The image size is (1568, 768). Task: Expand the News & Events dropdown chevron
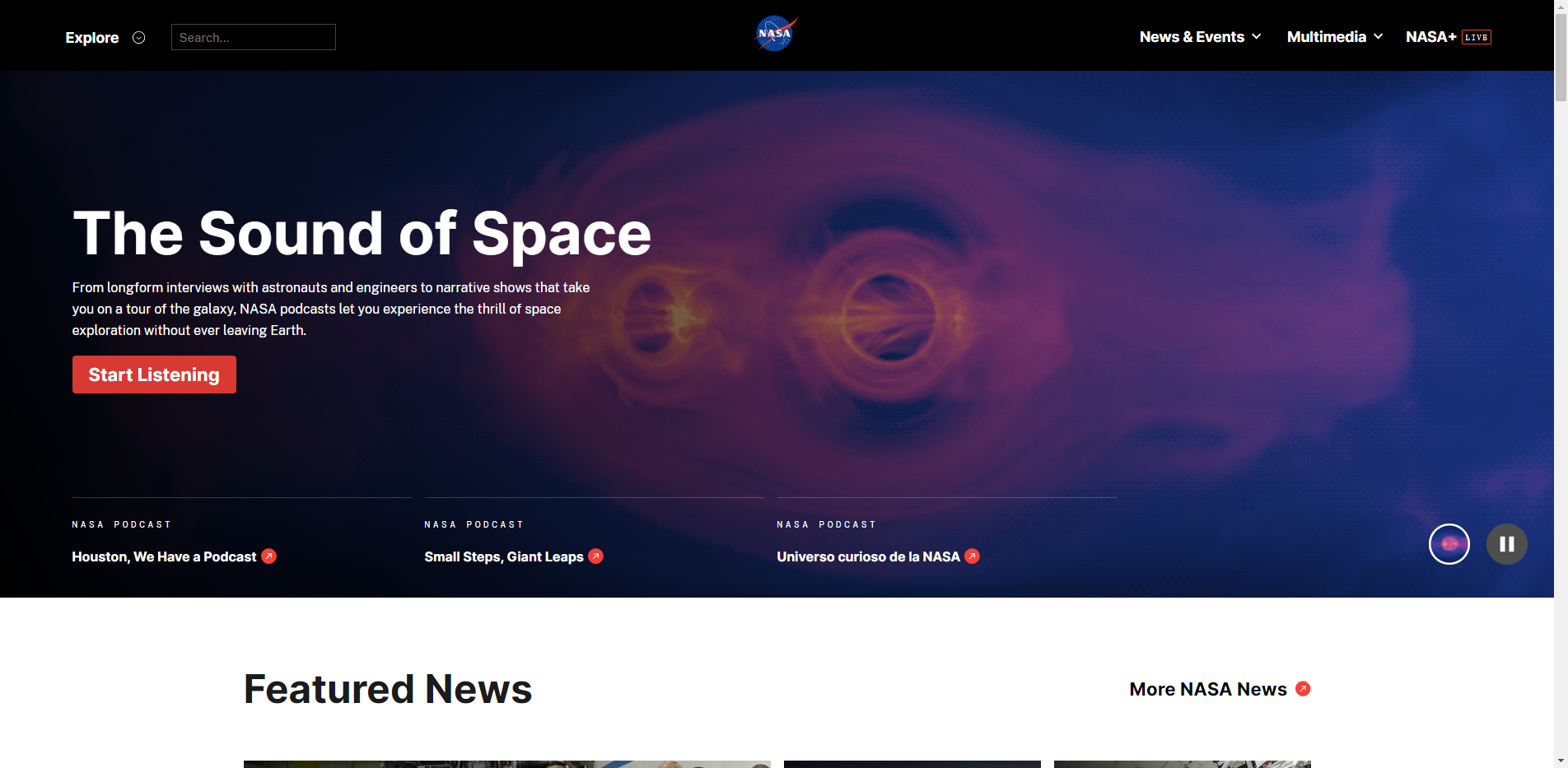click(x=1257, y=37)
